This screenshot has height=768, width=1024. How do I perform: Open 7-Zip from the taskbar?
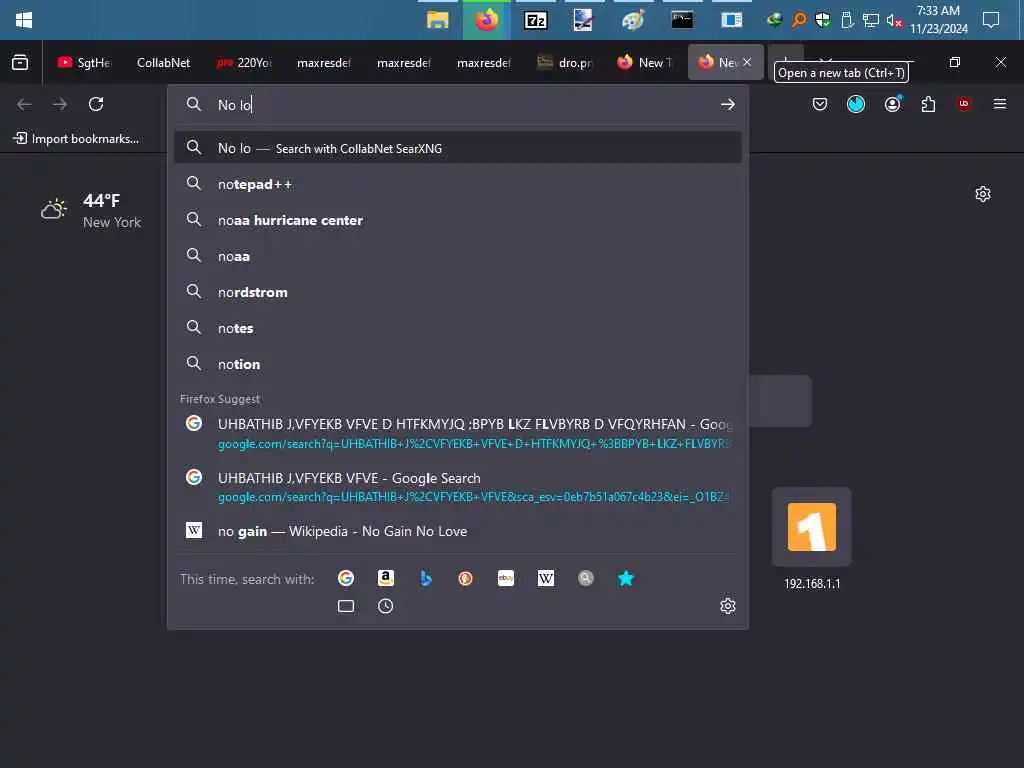click(536, 20)
